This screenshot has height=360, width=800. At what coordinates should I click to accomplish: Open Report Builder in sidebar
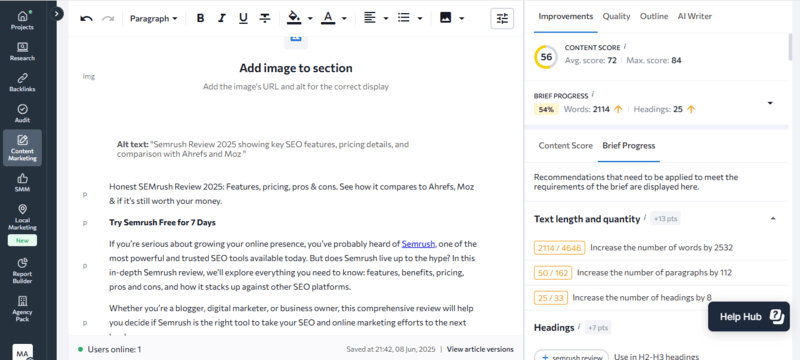[x=22, y=271]
